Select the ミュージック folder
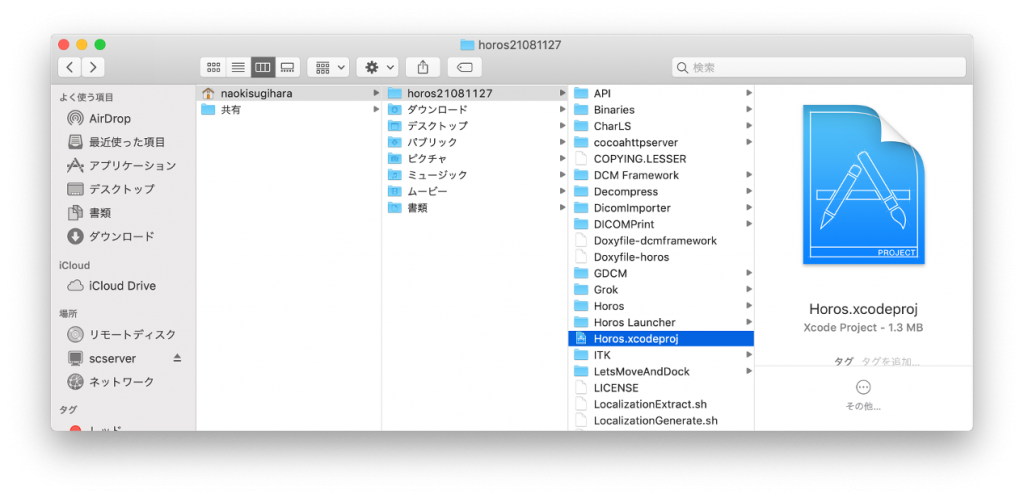This screenshot has width=1024, height=498. [x=475, y=175]
